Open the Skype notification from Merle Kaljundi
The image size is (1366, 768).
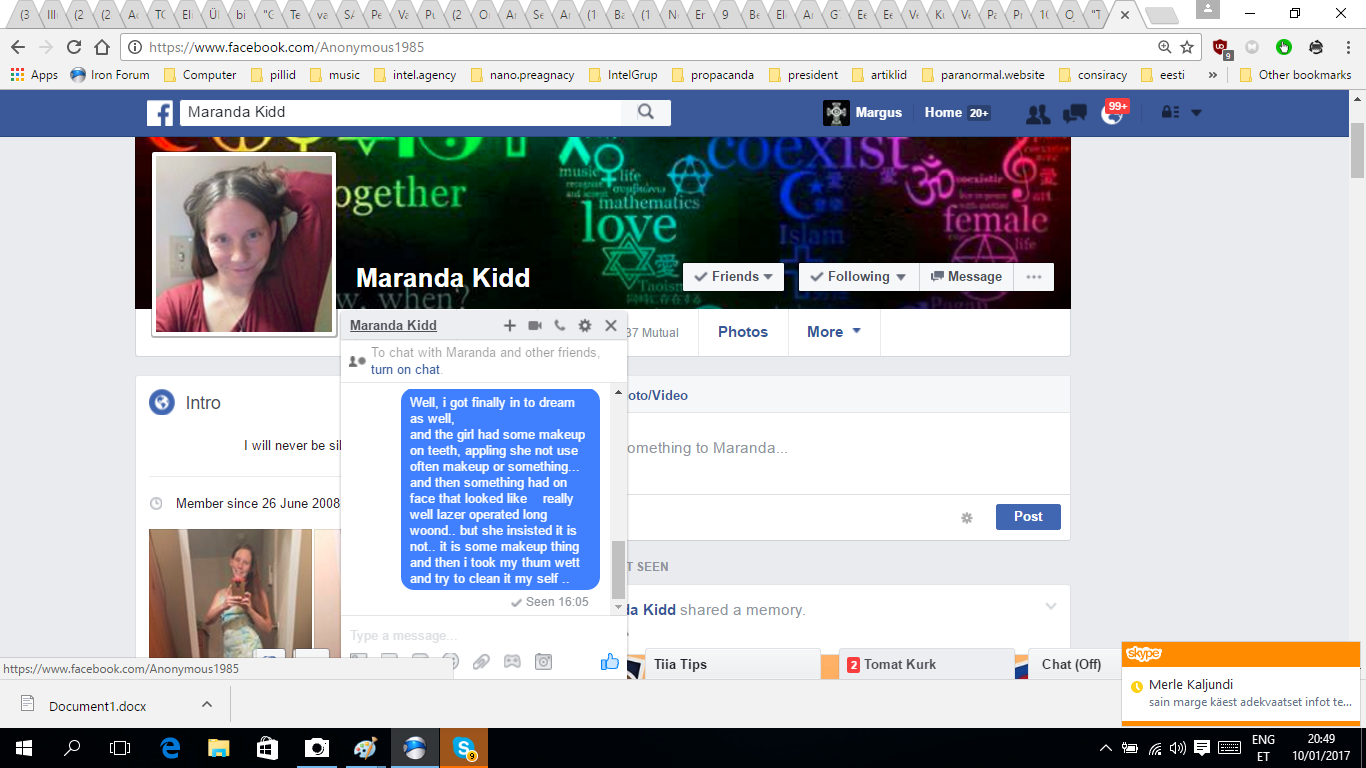click(x=1241, y=694)
